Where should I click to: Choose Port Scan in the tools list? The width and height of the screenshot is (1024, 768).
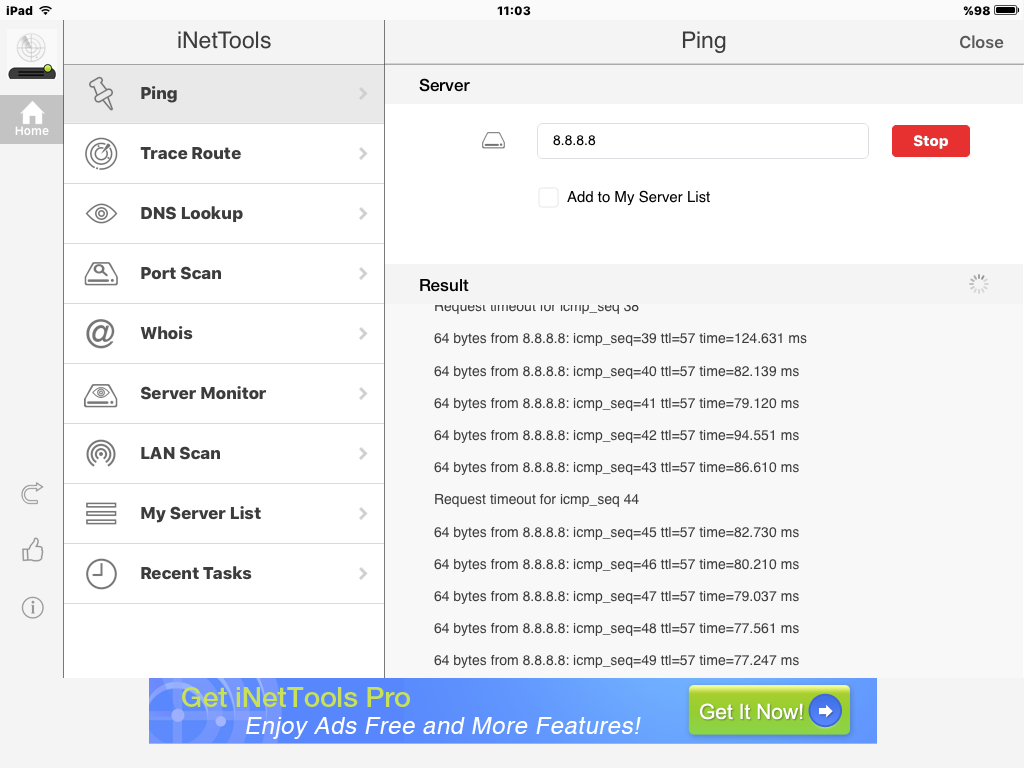click(224, 274)
